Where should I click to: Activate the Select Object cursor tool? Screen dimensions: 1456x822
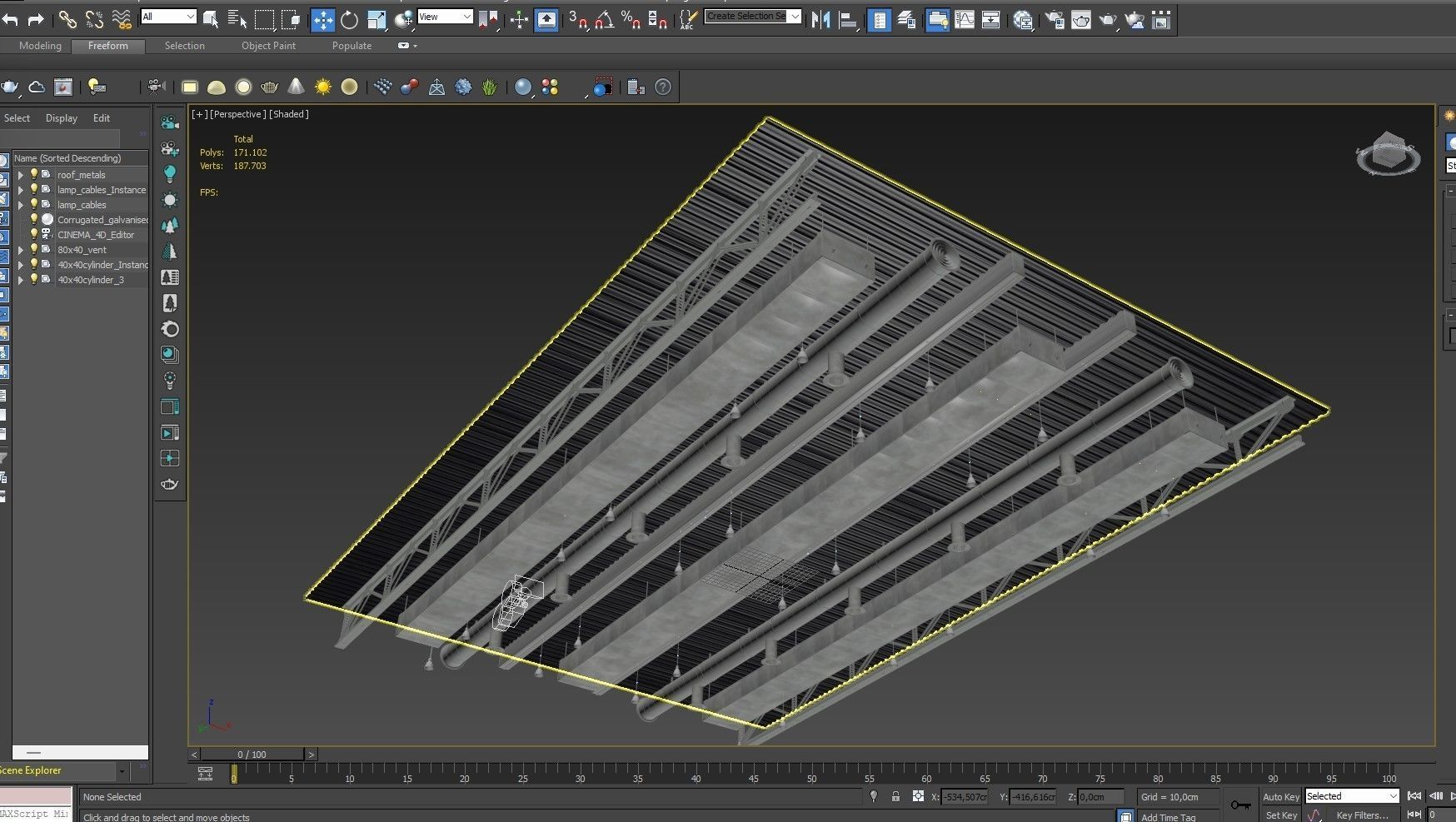click(x=211, y=19)
